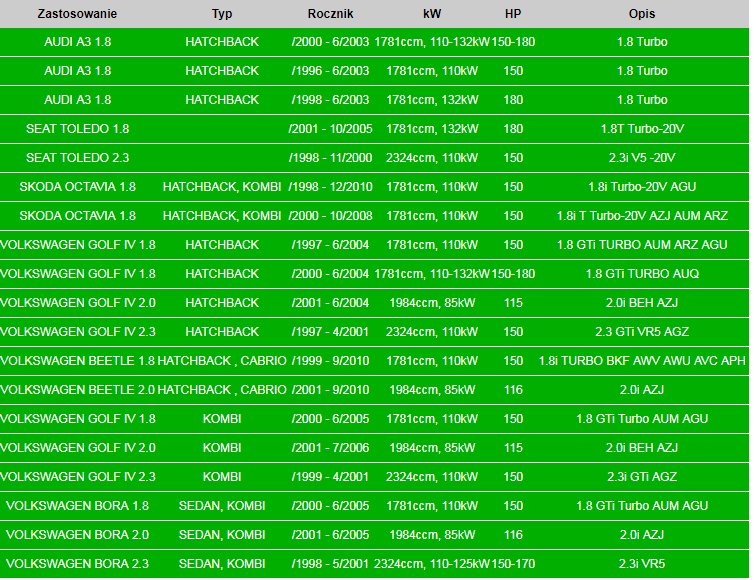This screenshot has height=580, width=756.
Task: Click the year range /1997 - 6/2004
Action: coord(330,245)
